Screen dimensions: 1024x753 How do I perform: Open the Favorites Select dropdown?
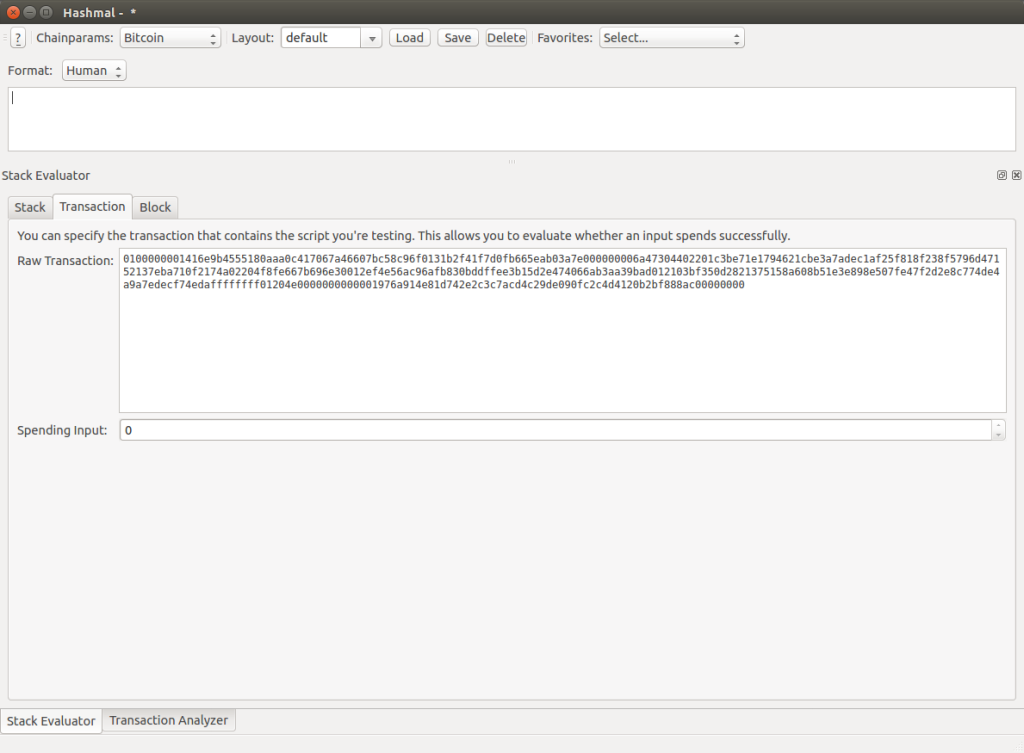click(671, 38)
